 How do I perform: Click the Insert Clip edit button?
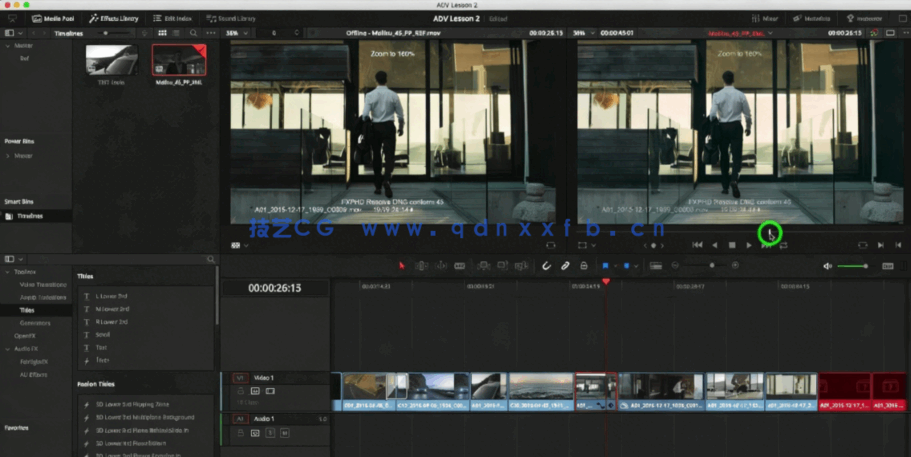click(484, 265)
